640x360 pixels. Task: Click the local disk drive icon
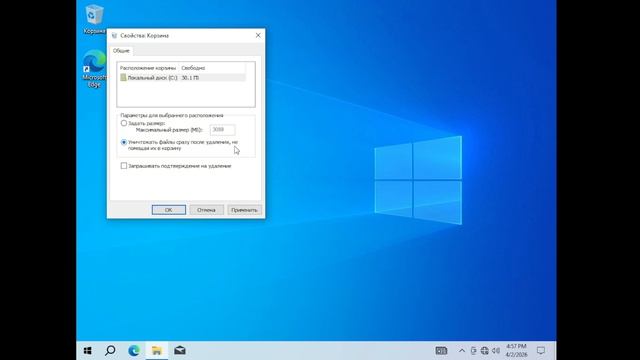[x=123, y=78]
